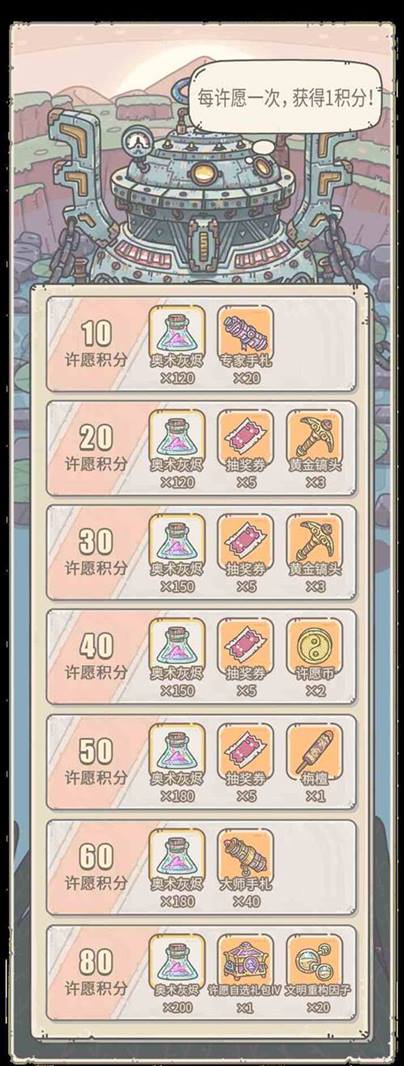Tap the 抽奖券 ticket in the 40-point row
Image resolution: width=404 pixels, height=1066 pixels.
coord(246,647)
